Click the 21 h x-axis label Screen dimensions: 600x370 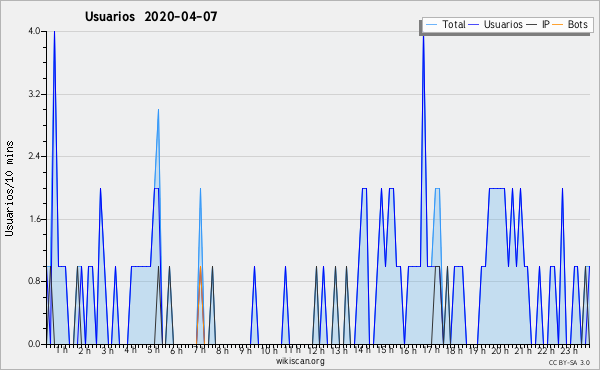pos(523,350)
